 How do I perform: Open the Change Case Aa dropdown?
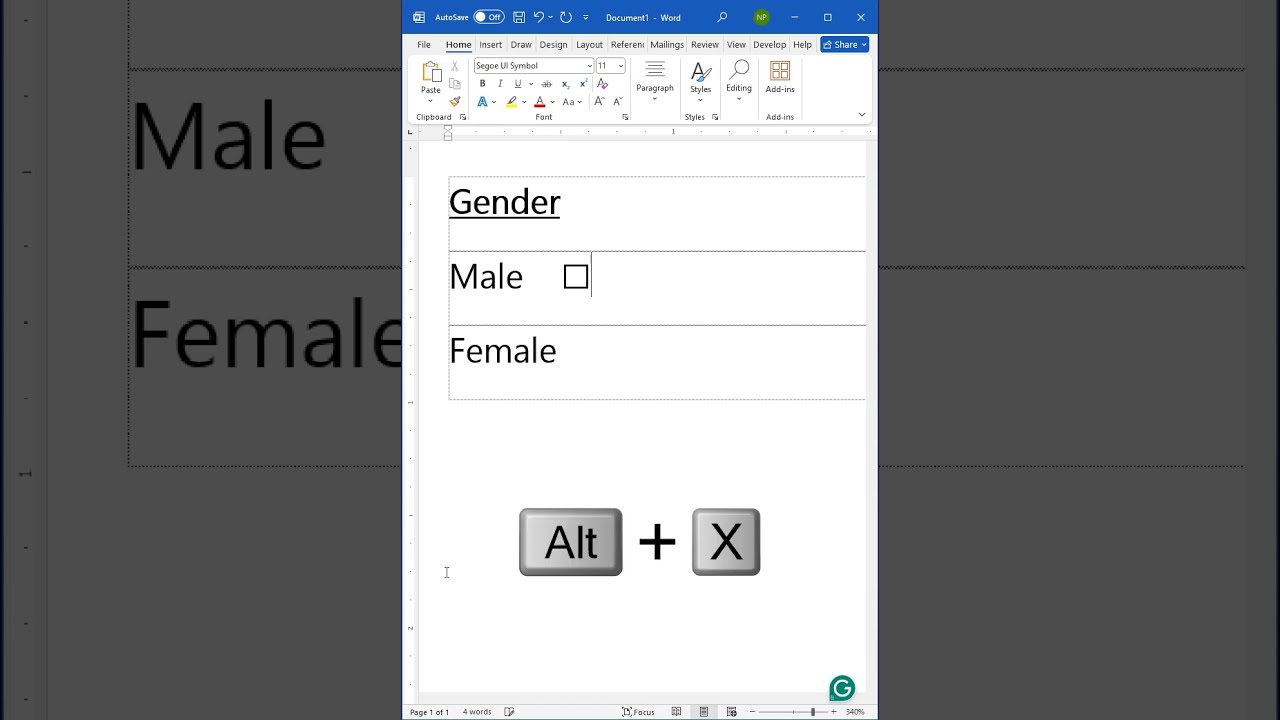(x=569, y=102)
